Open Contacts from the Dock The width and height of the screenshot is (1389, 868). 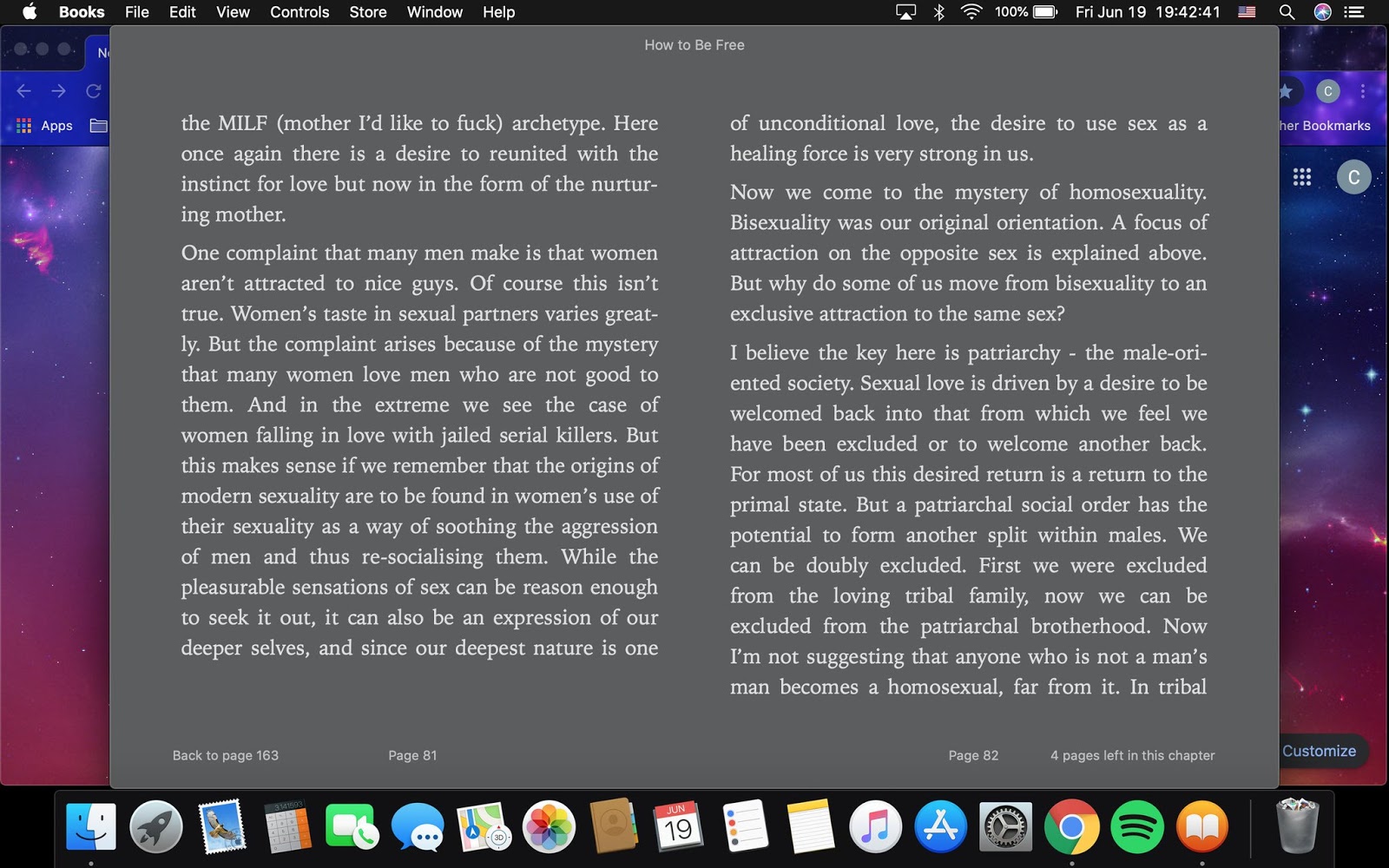pyautogui.click(x=614, y=826)
